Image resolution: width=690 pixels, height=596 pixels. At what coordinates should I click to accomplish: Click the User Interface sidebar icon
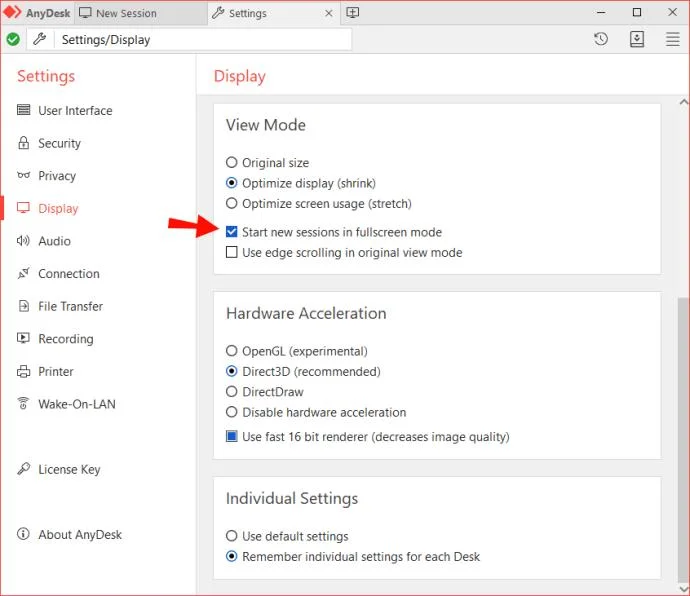[23, 110]
